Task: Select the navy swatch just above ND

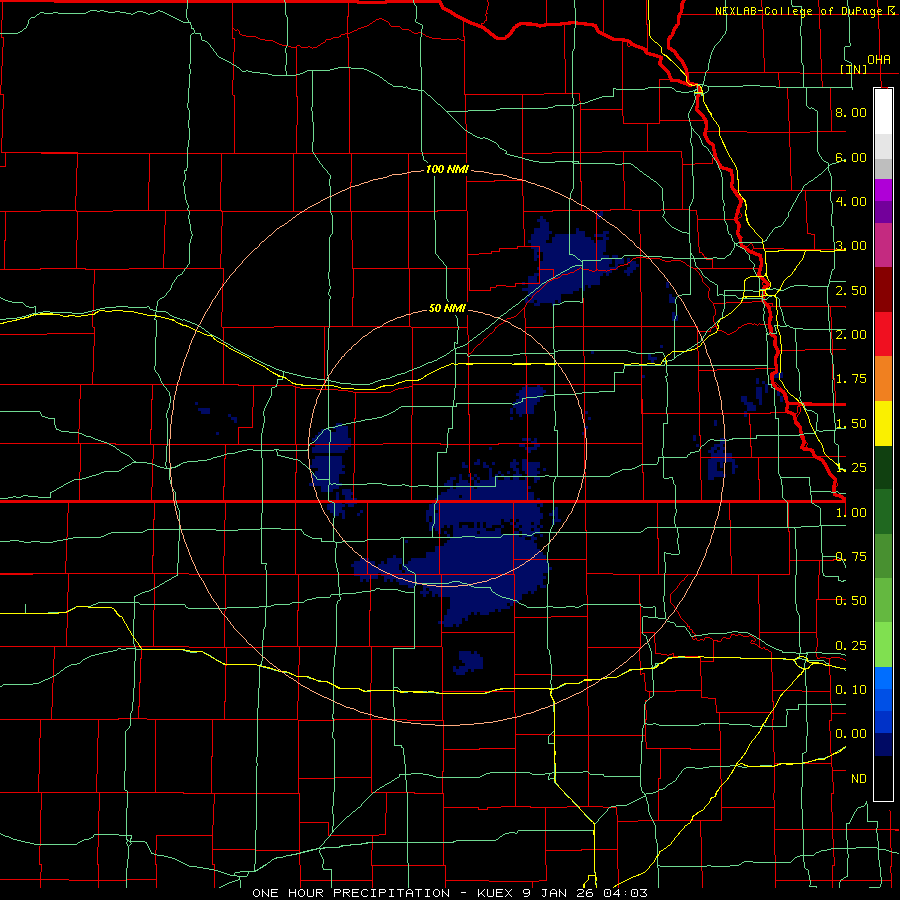Action: point(883,745)
